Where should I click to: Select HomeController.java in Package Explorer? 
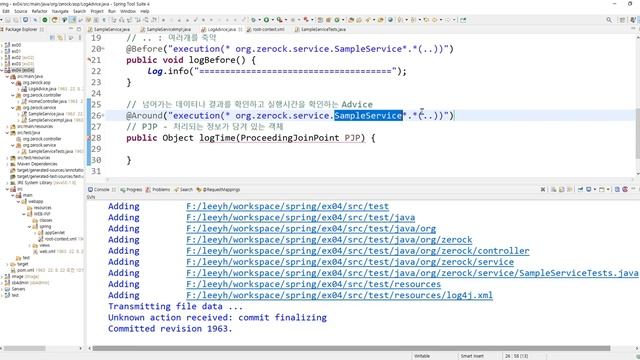tap(47, 101)
